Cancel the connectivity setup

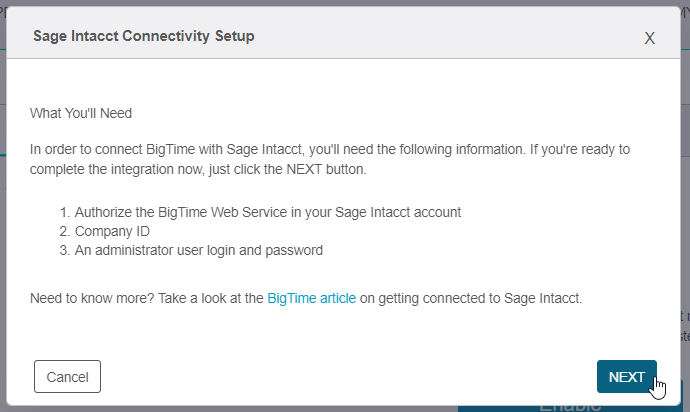click(x=67, y=377)
